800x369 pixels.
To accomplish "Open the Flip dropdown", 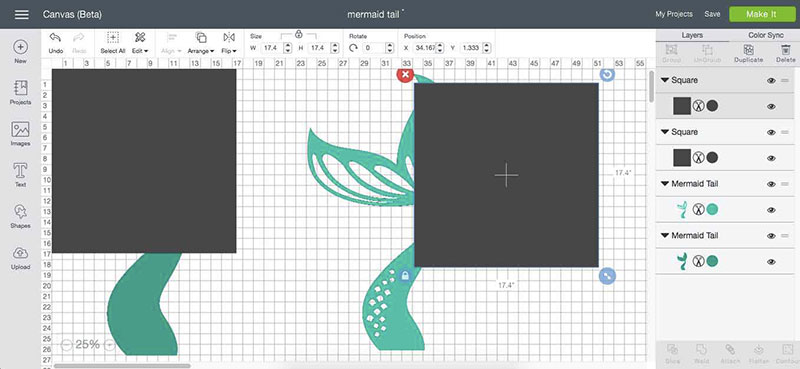I will coord(229,43).
